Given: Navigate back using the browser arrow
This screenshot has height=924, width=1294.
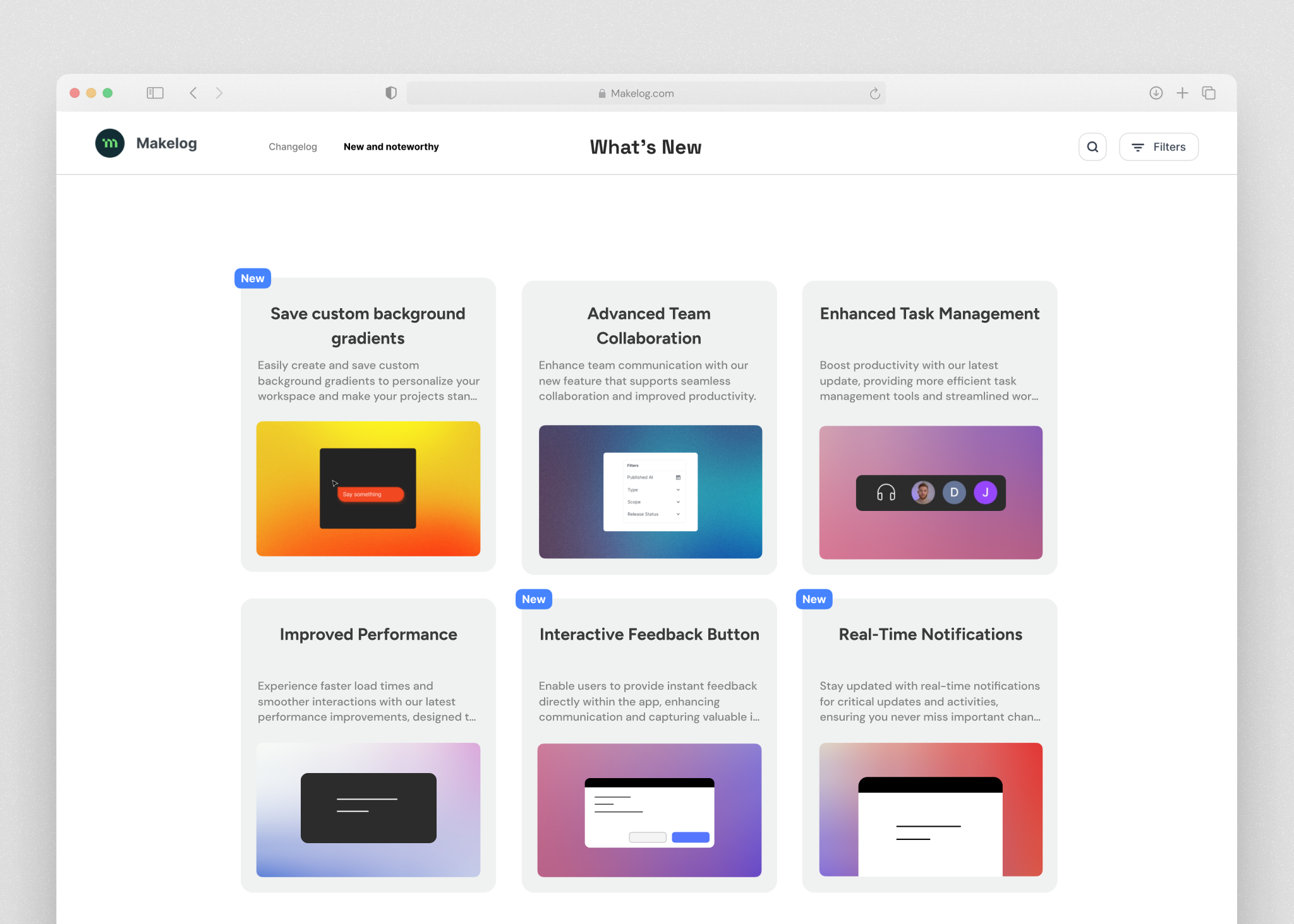Looking at the screenshot, I should [x=193, y=93].
